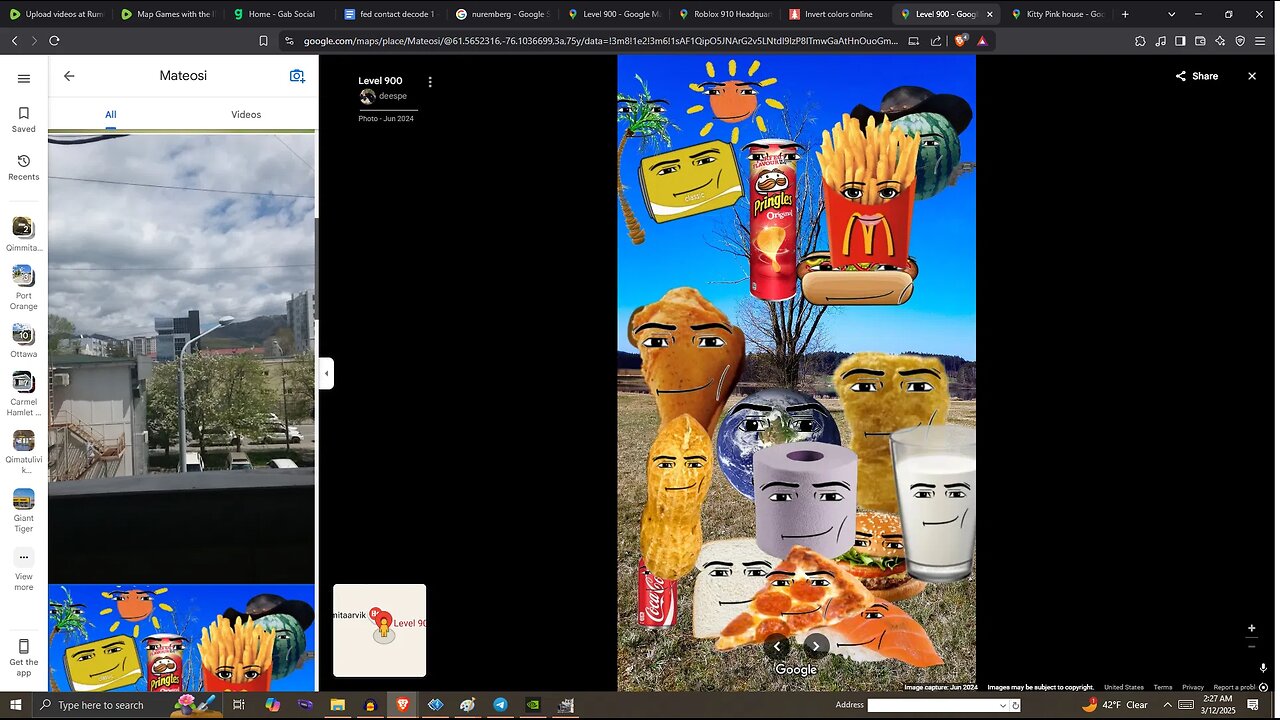Show previous photo arrow
This screenshot has height=720, width=1280.
(777, 646)
